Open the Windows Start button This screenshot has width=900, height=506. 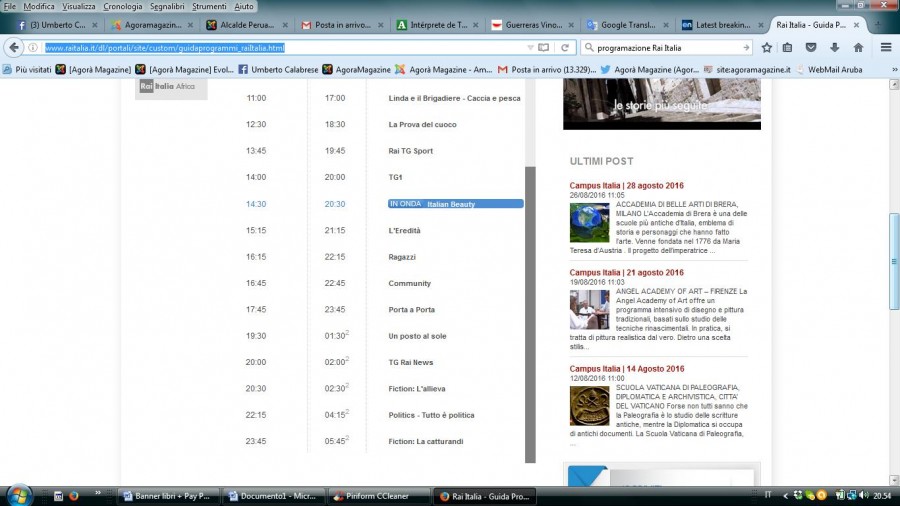point(20,496)
